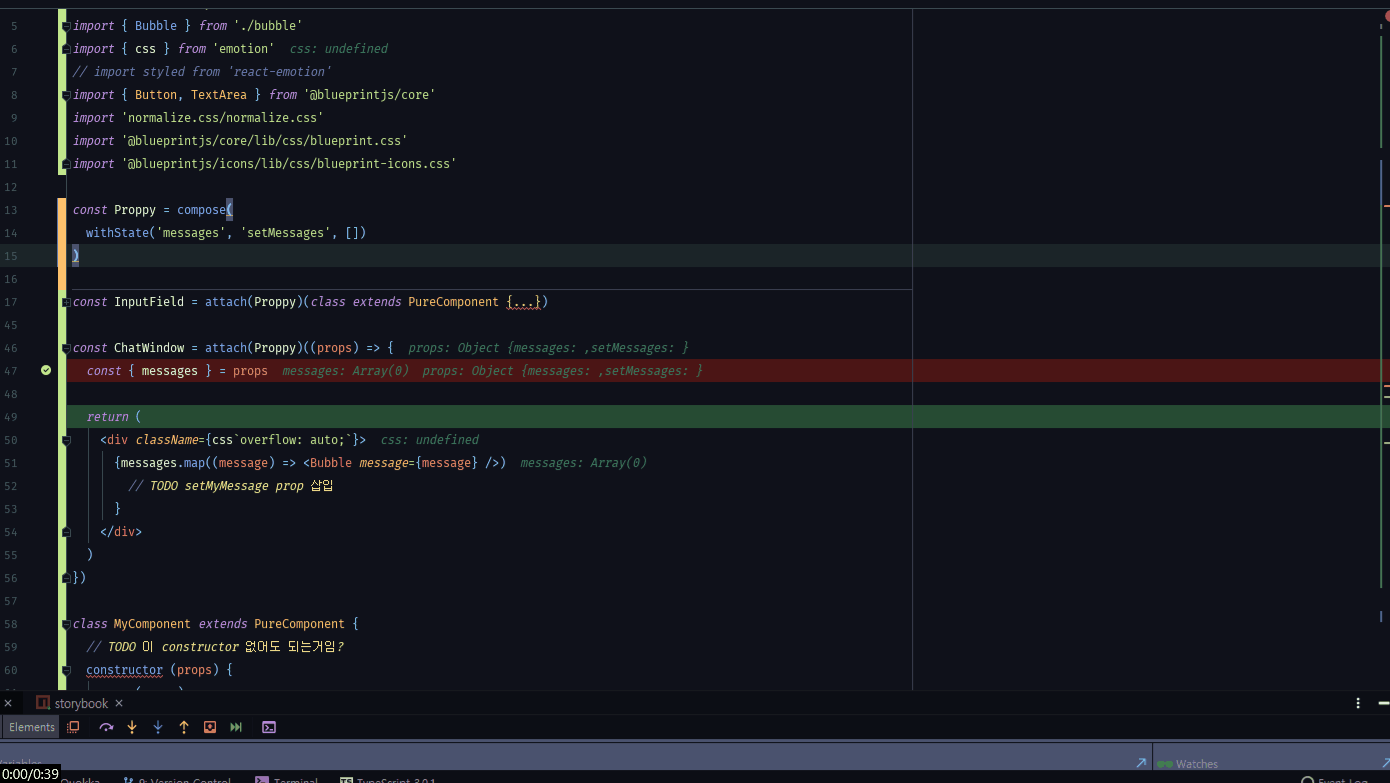Click the 'InputField' constant name

(149, 302)
